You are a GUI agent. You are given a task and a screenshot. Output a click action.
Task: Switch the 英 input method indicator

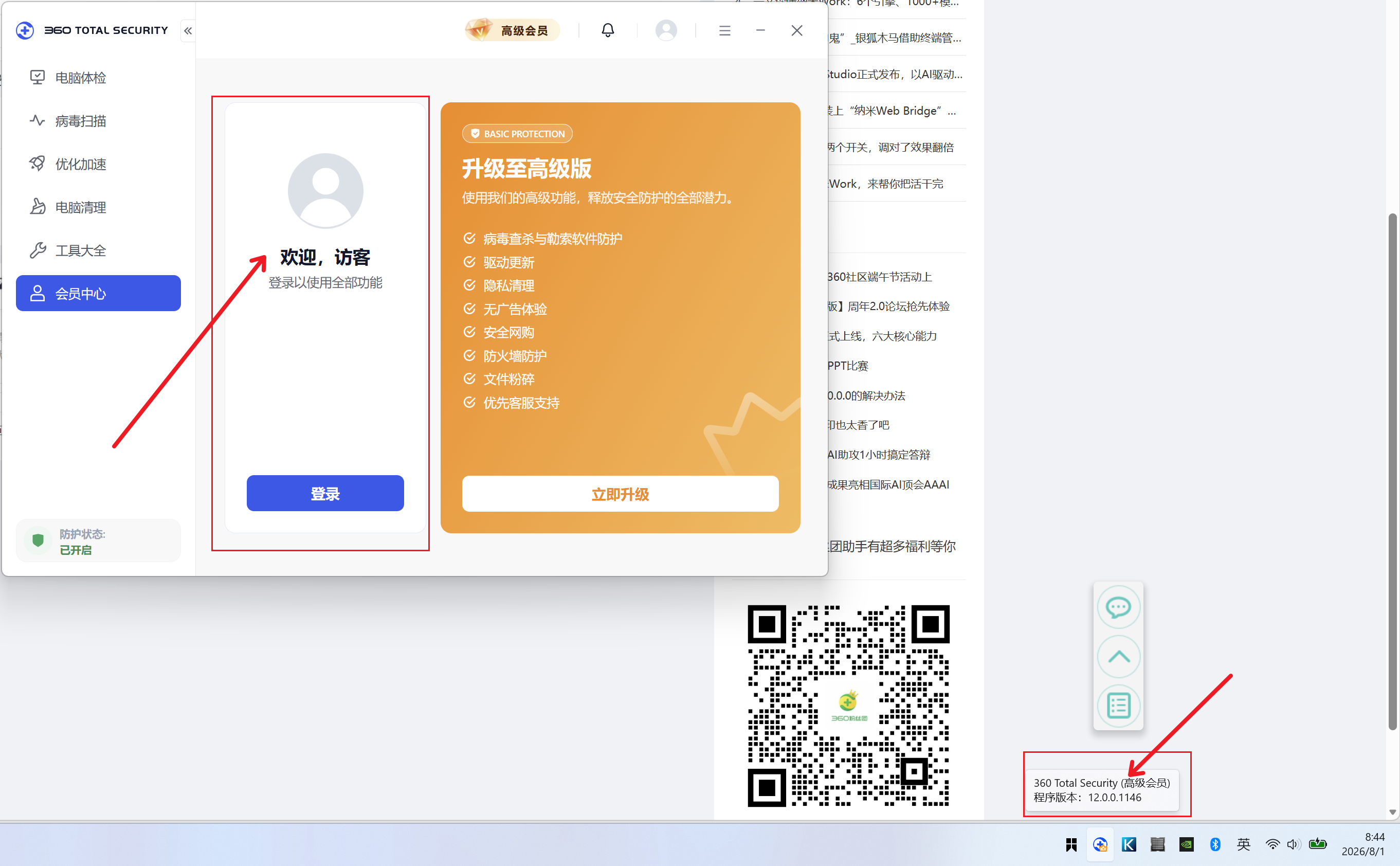pyautogui.click(x=1244, y=845)
